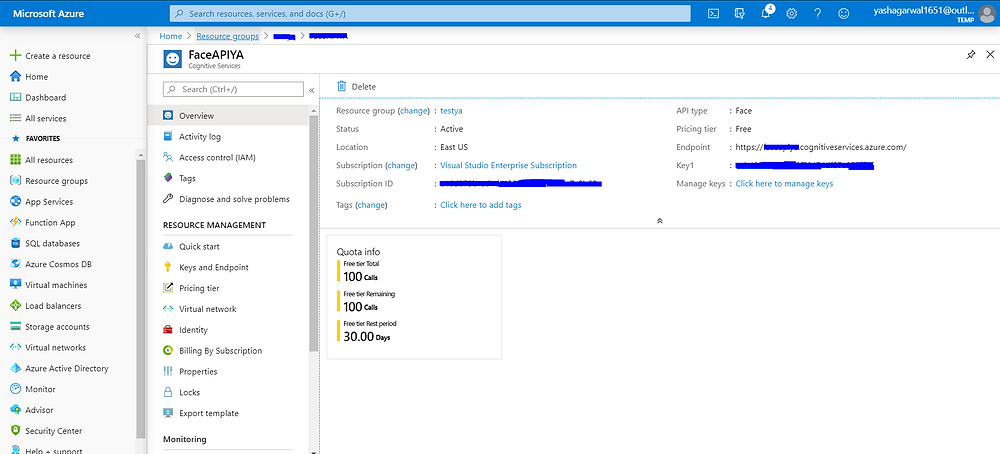Change the subscription
Viewport: 1000px width, 454px height.
401,165
